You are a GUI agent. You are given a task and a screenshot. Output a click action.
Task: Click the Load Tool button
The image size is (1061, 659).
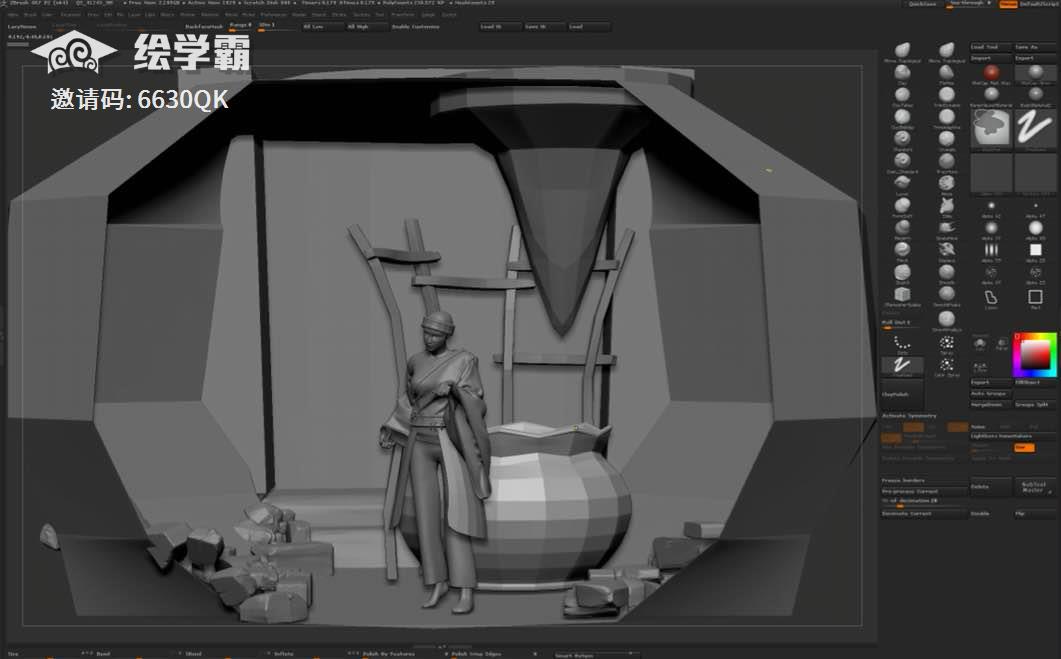pos(991,47)
